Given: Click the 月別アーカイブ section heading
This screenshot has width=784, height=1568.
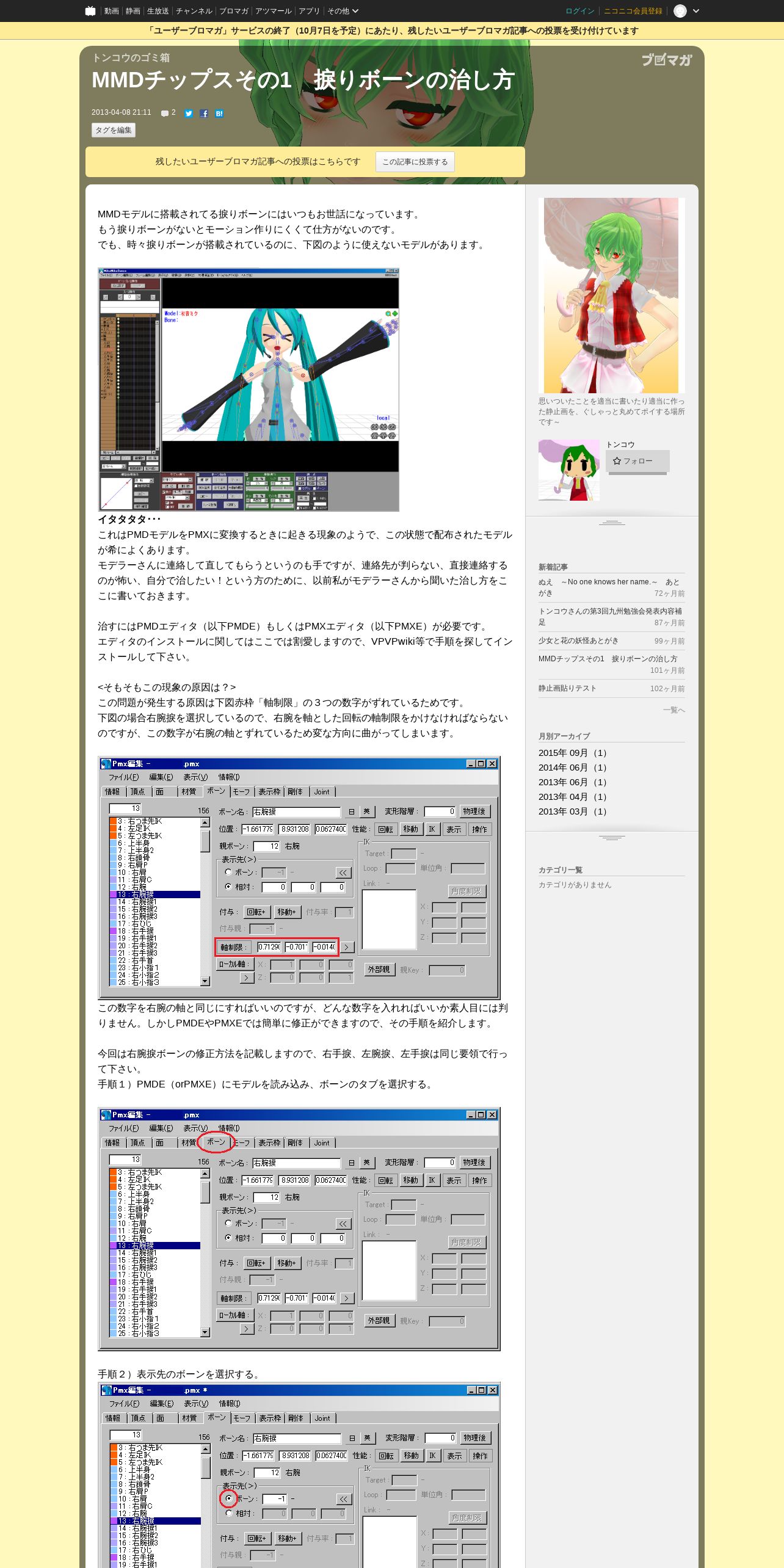Looking at the screenshot, I should [564, 736].
